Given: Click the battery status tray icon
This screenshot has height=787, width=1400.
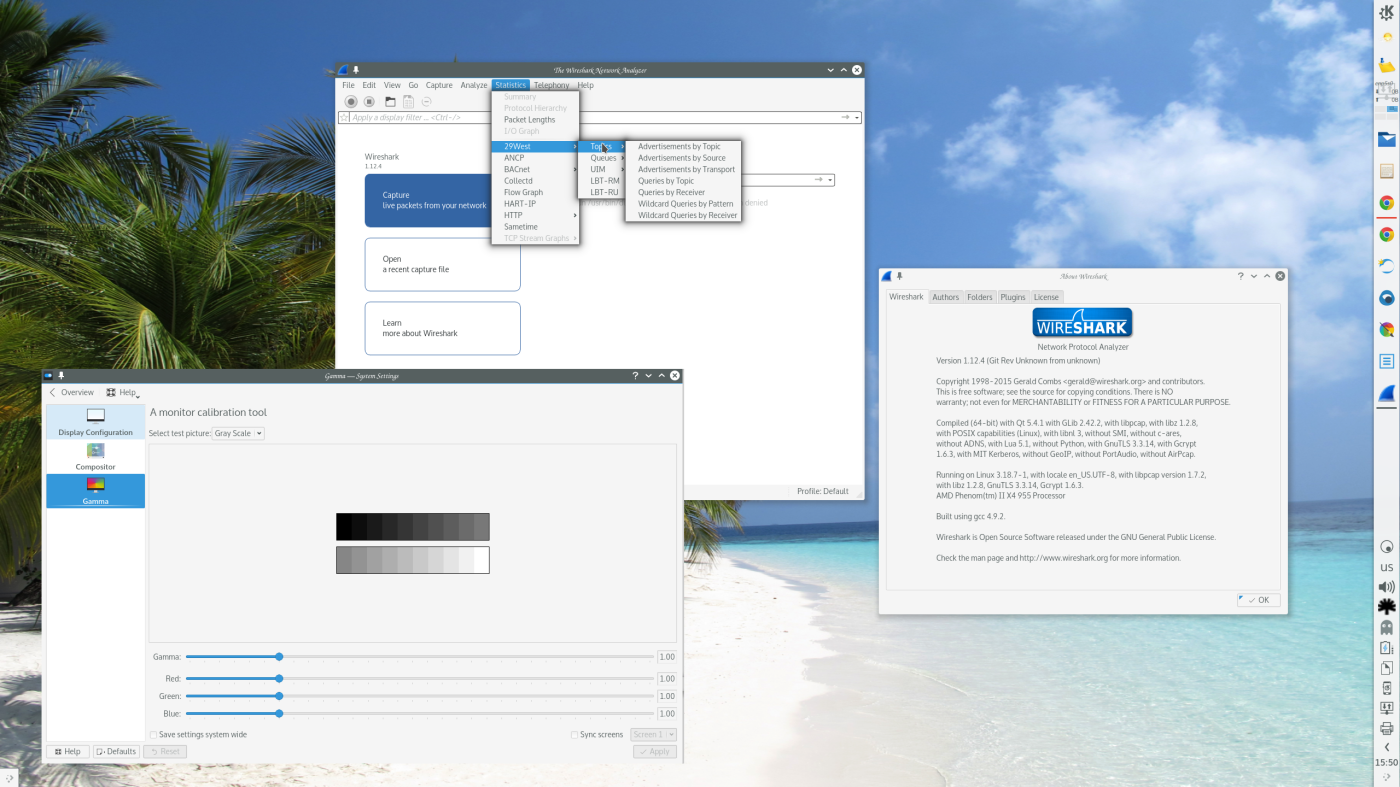Looking at the screenshot, I should coord(1386,648).
